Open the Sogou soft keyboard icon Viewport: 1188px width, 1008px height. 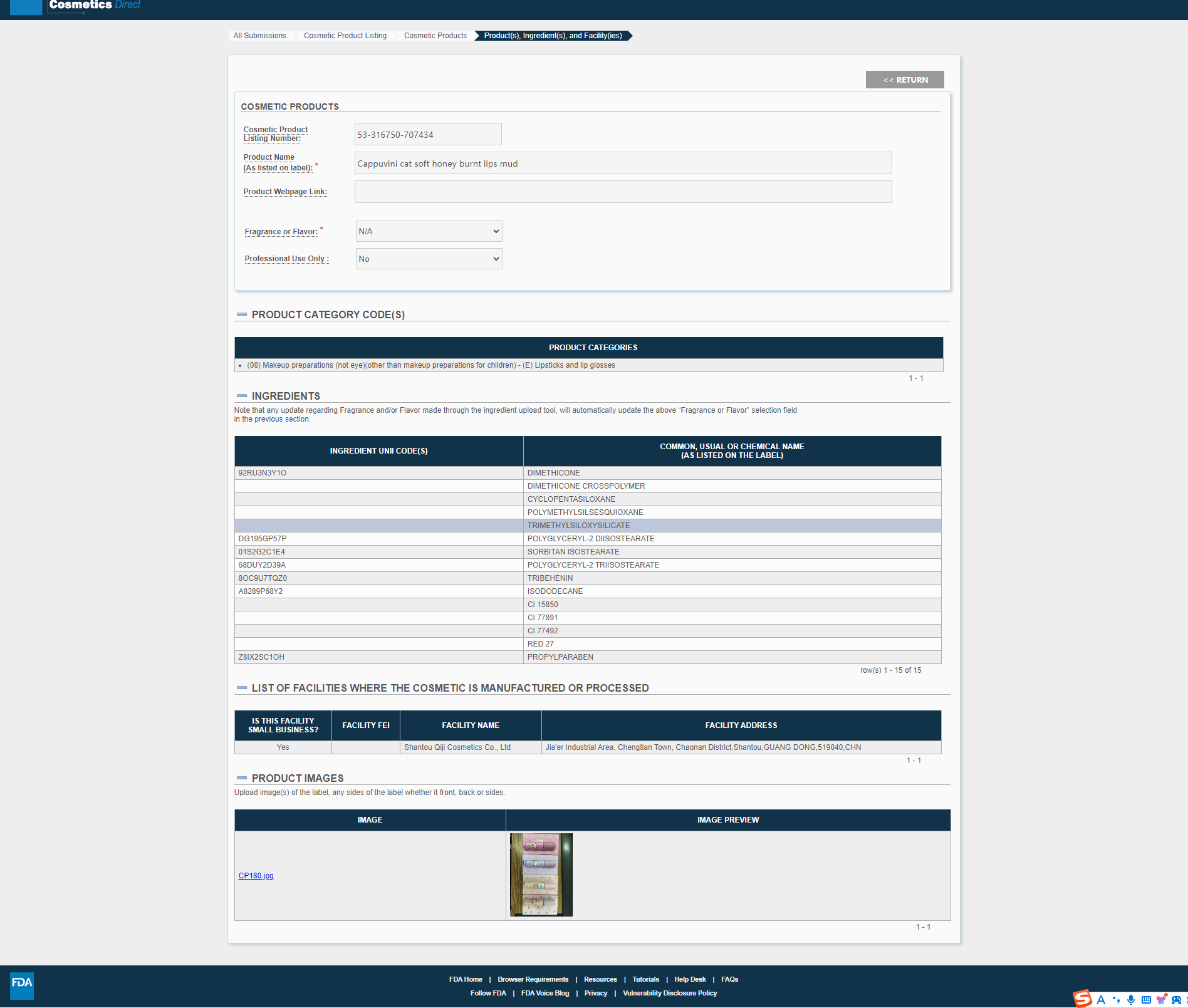(x=1146, y=1000)
